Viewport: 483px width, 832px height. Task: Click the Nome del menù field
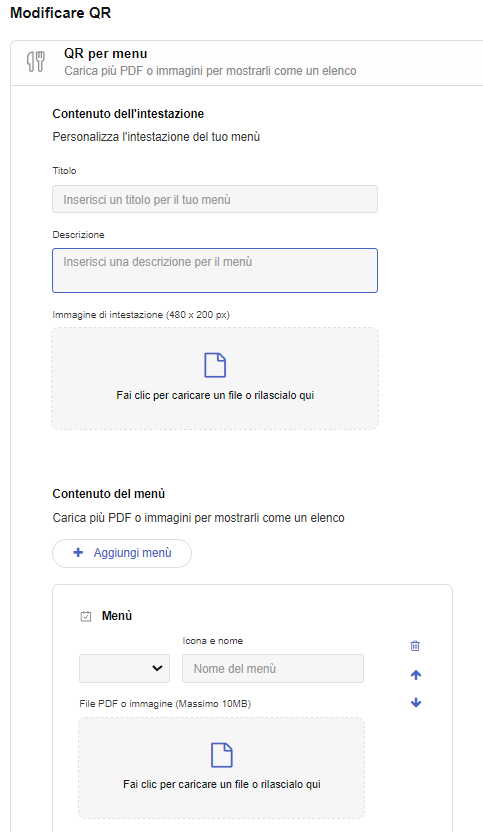[x=273, y=668]
